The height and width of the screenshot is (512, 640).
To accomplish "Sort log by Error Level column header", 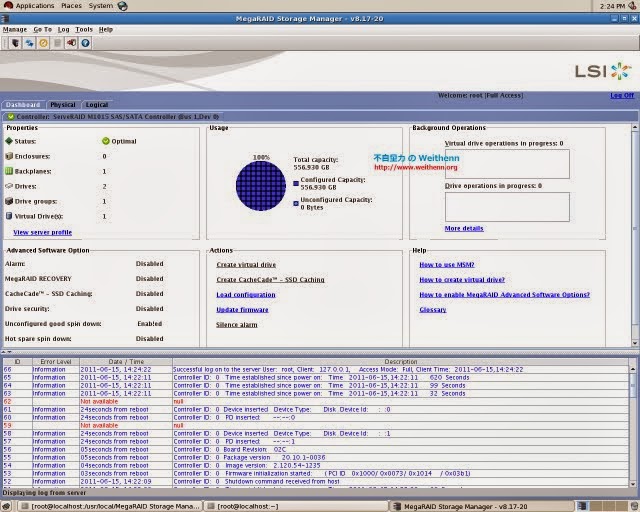I will point(56,362).
